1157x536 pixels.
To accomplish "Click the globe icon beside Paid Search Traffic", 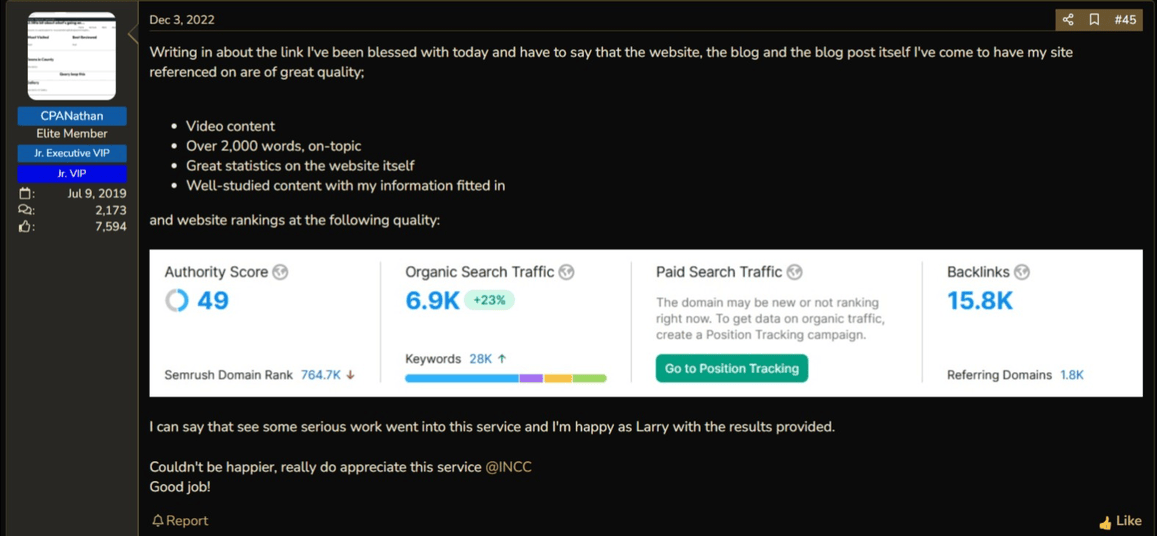I will [x=794, y=272].
